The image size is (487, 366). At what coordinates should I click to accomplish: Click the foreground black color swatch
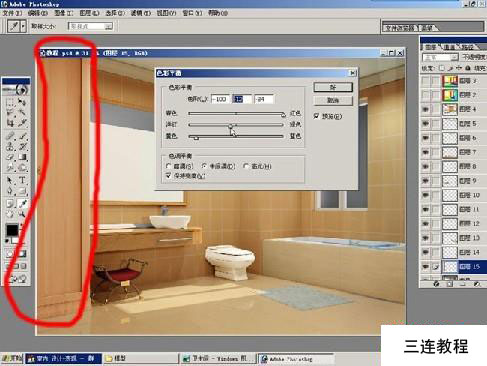[x=12, y=230]
